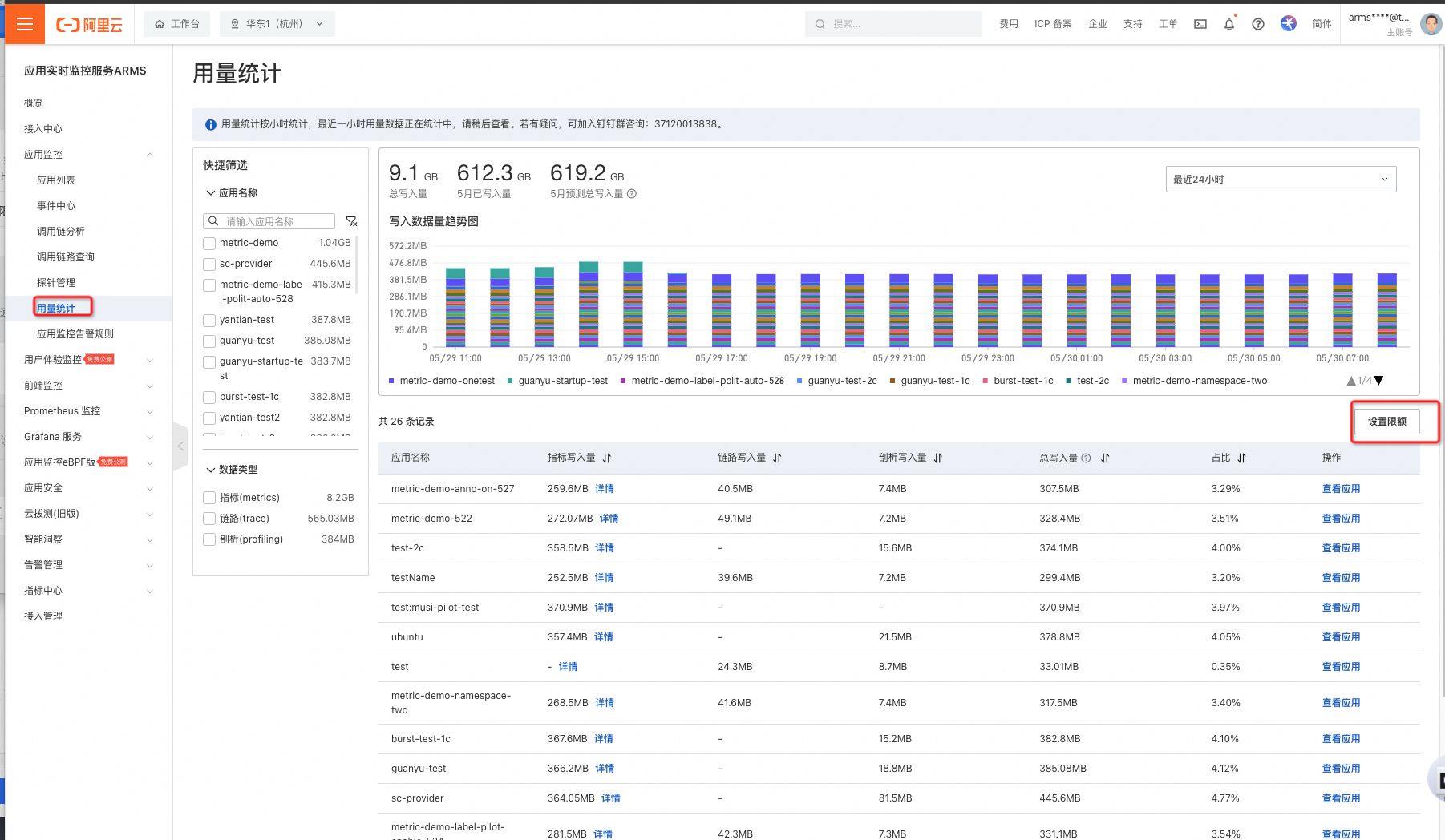Sort by 剖析写入量 column
The image size is (1445, 840).
(938, 458)
